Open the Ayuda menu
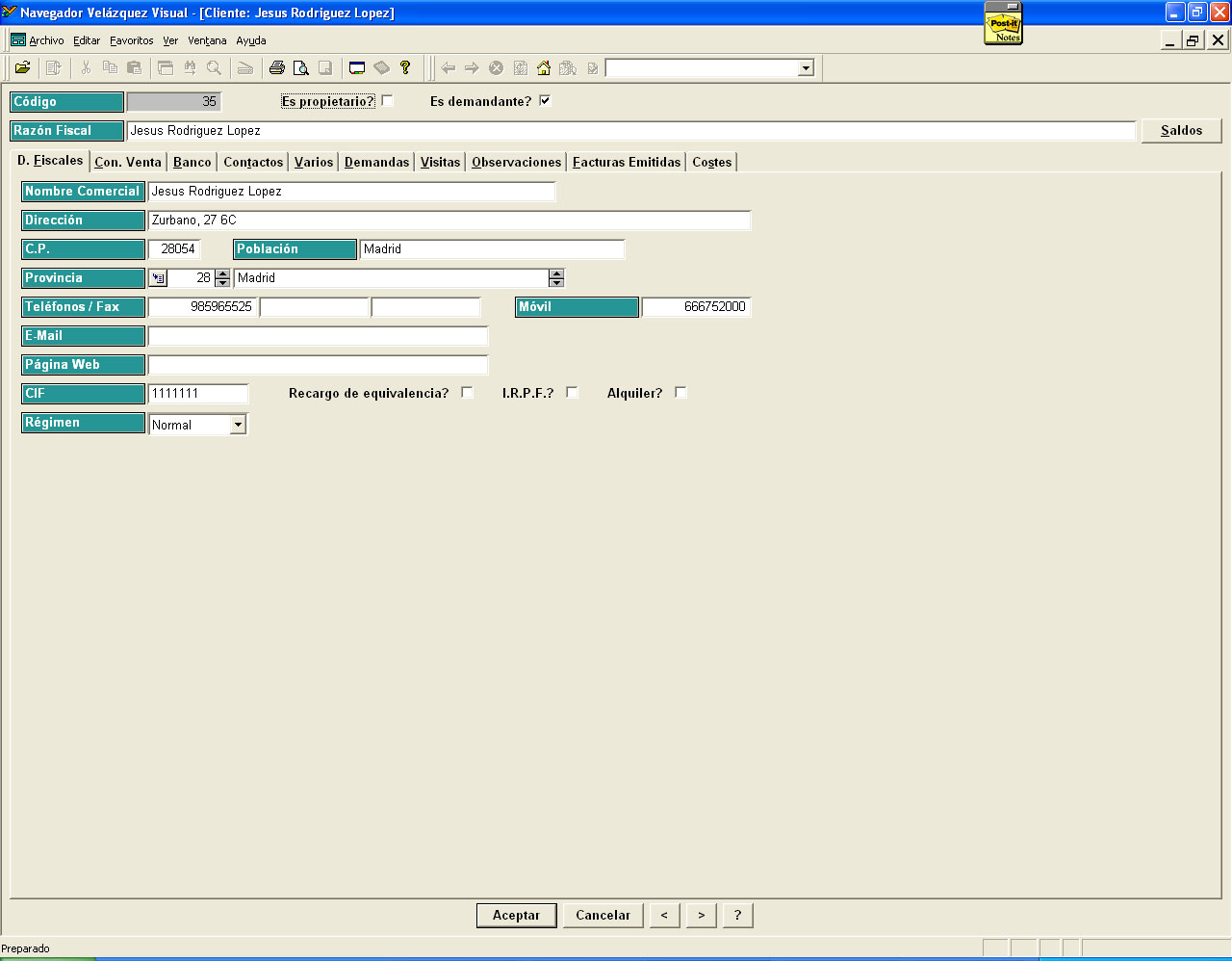 point(251,40)
